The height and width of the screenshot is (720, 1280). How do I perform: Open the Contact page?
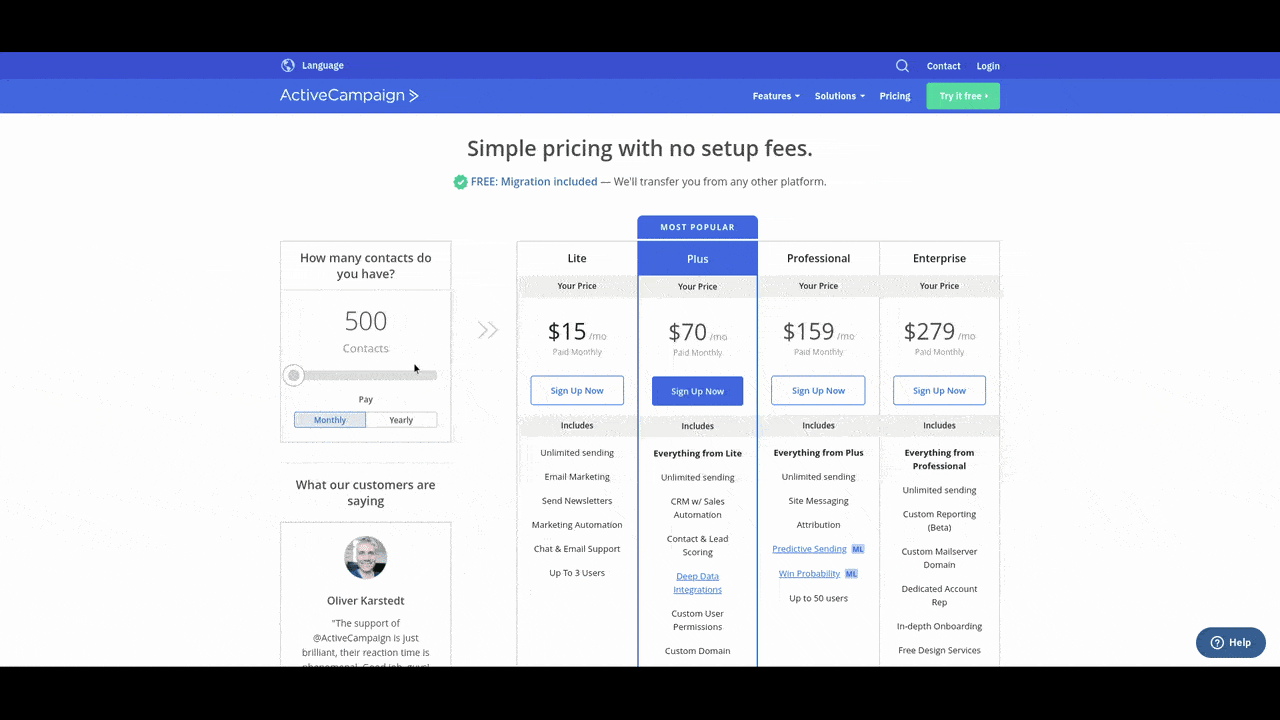click(943, 66)
